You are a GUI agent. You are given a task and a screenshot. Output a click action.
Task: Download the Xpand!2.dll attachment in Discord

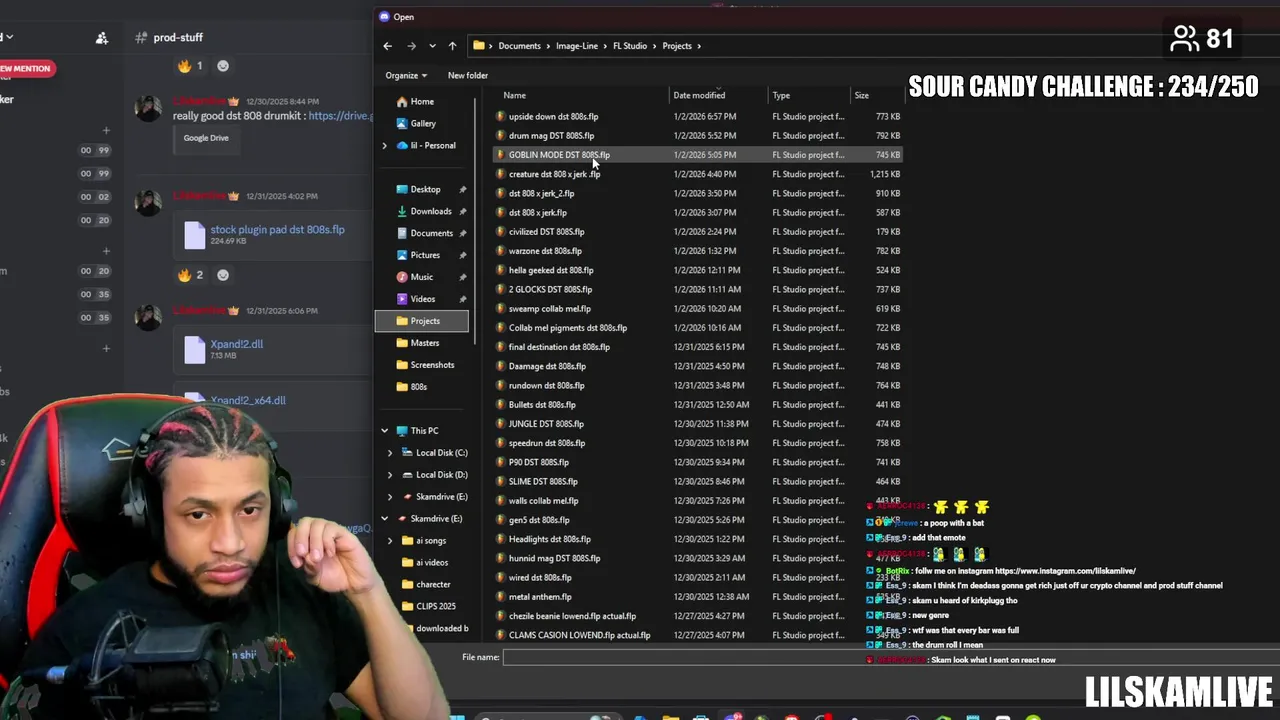pos(237,344)
